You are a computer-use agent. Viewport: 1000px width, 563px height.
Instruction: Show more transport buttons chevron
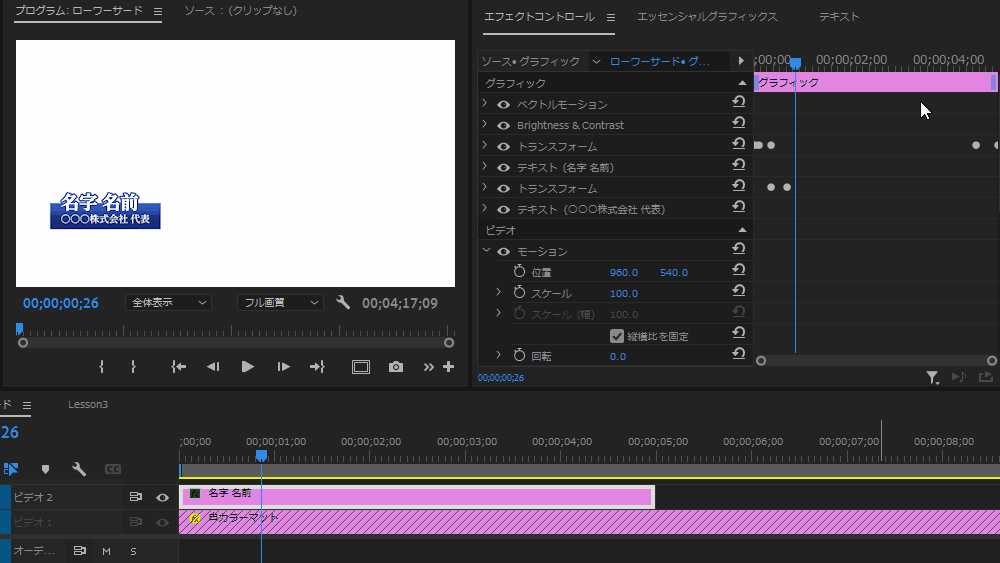point(429,367)
